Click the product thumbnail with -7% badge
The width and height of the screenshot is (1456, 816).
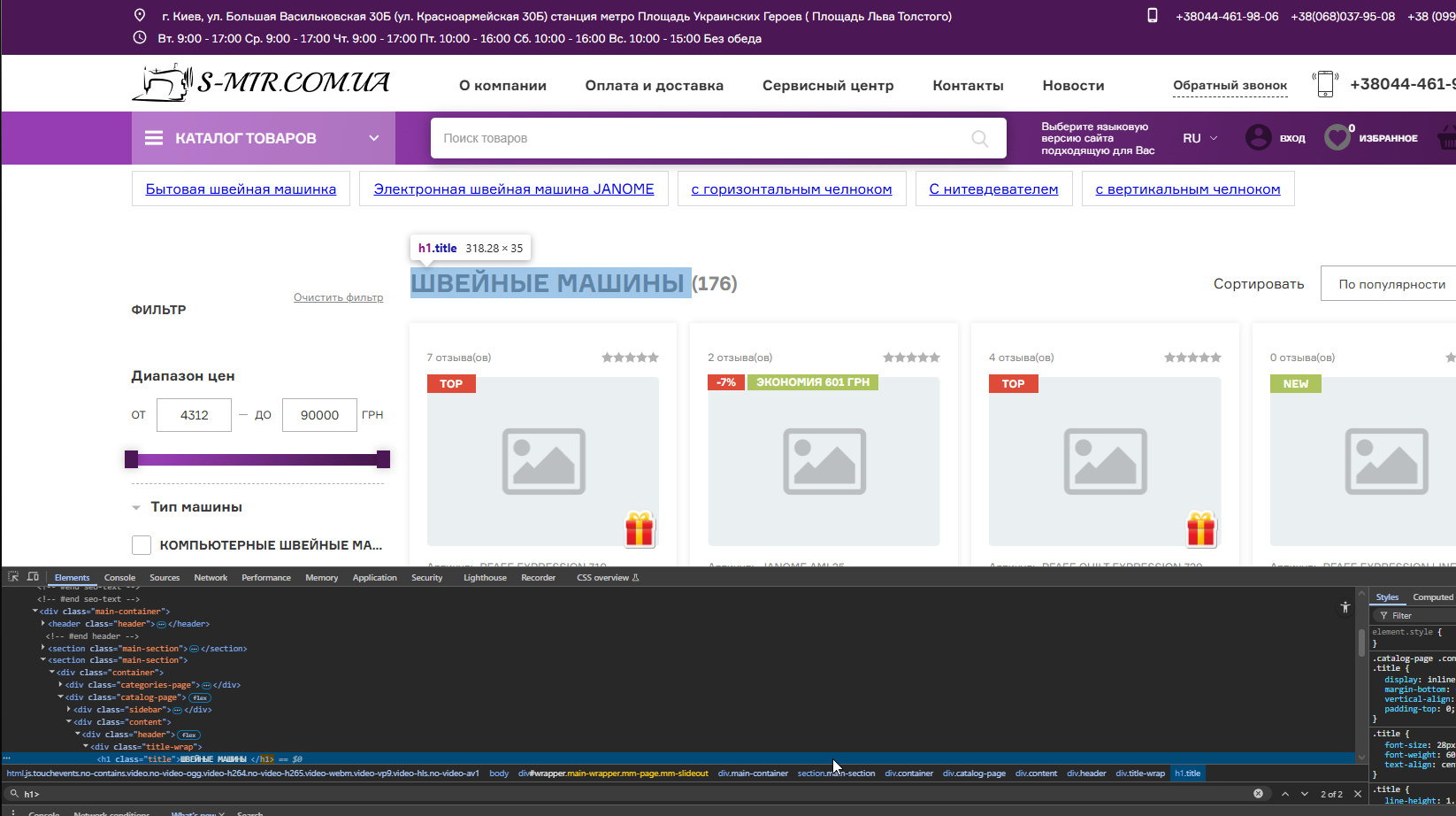[824, 462]
